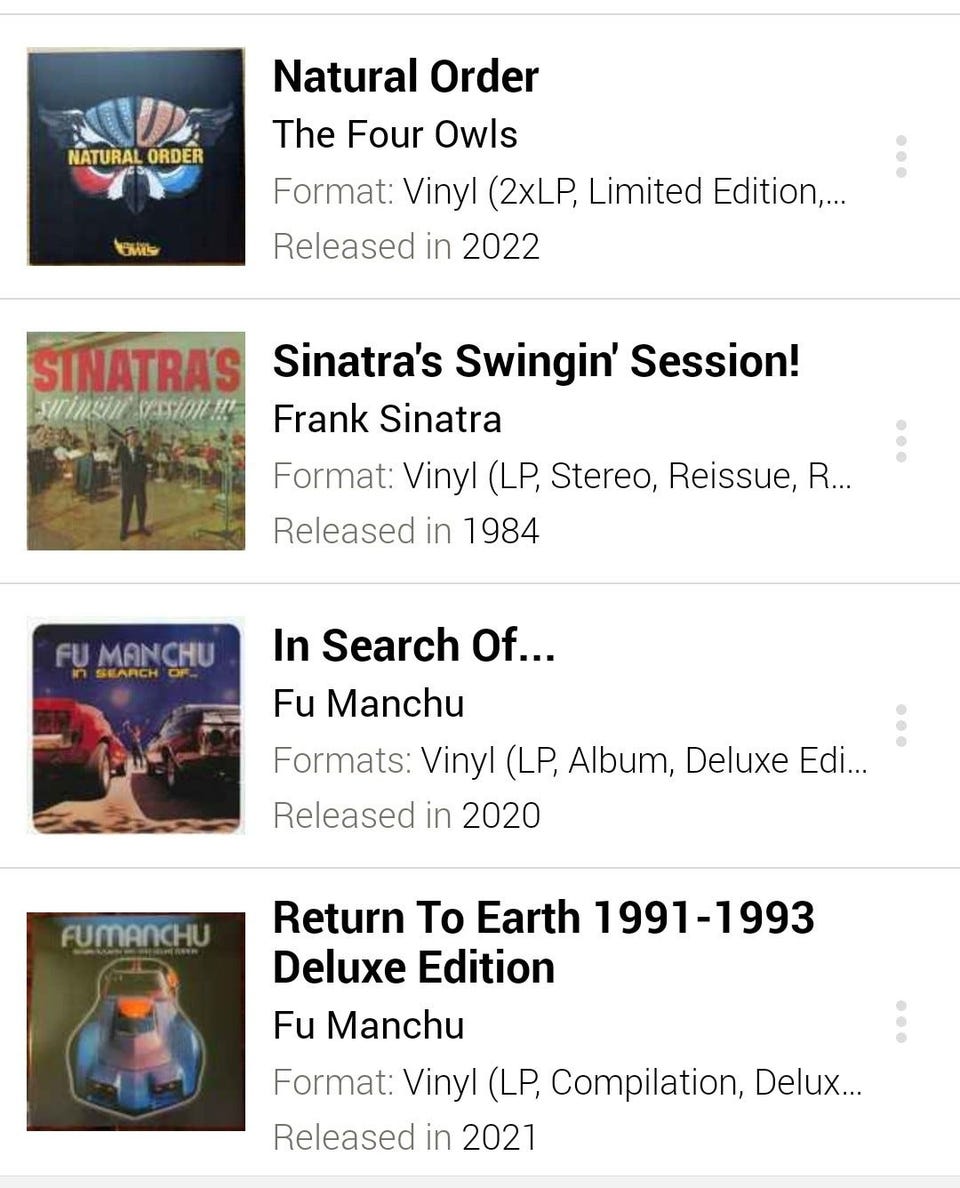Image resolution: width=960 pixels, height=1188 pixels.
Task: Select Fu Manchu under Return To Earth
Action: (x=368, y=1025)
